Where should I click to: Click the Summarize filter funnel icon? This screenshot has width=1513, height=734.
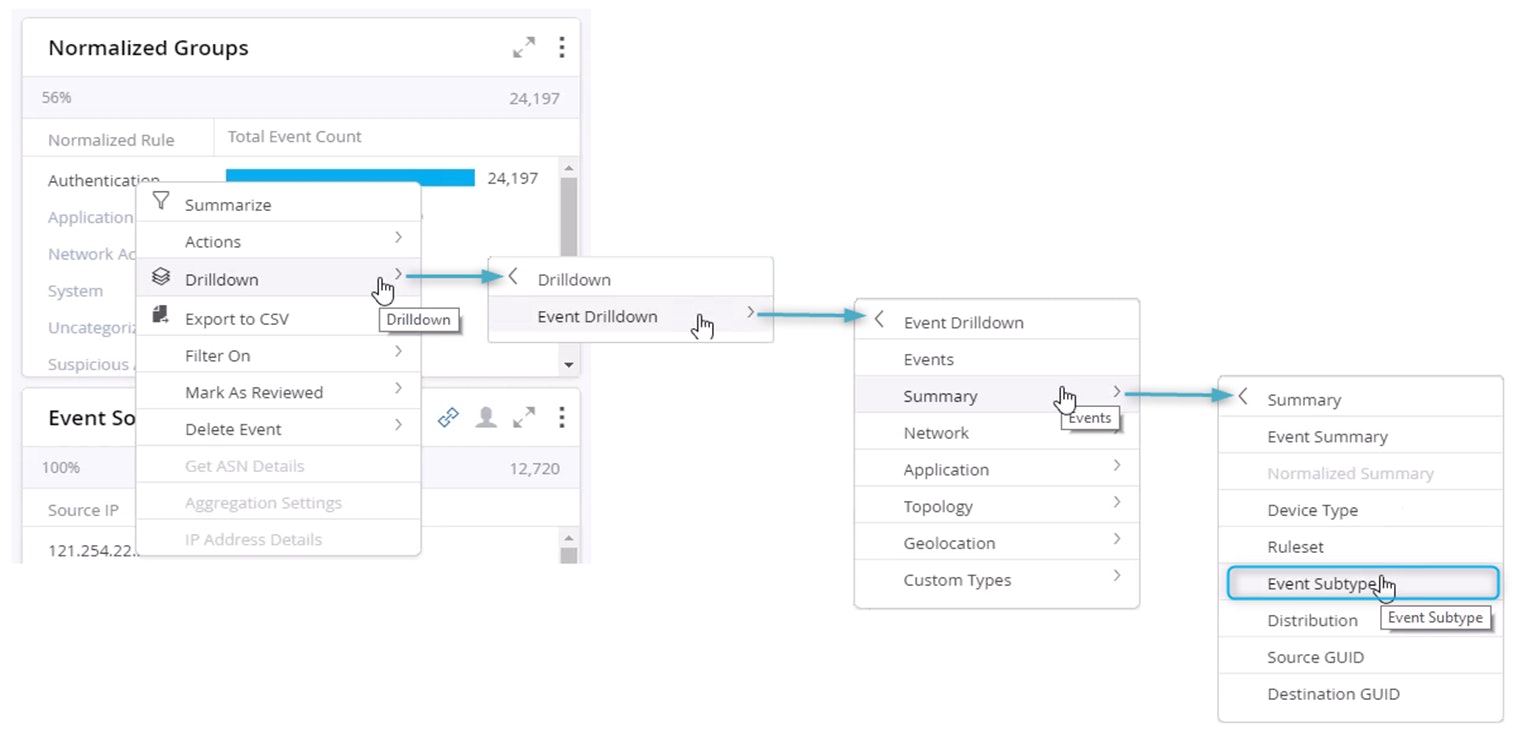(160, 202)
